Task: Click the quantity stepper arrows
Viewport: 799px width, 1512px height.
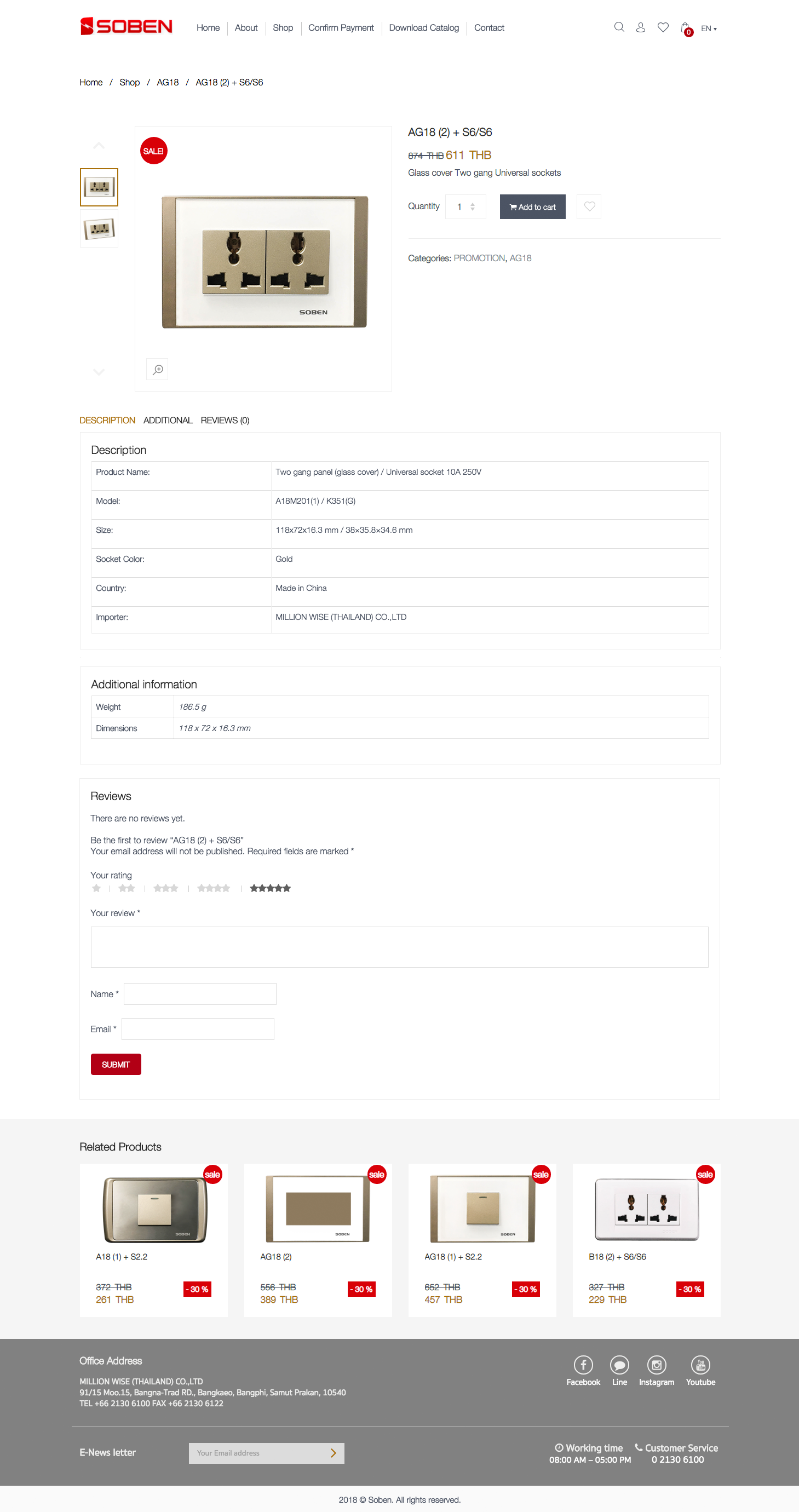Action: coord(473,206)
